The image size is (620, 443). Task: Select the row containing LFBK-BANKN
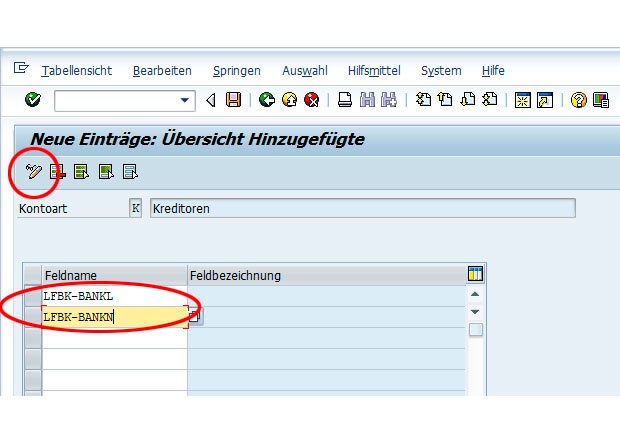click(x=33, y=317)
